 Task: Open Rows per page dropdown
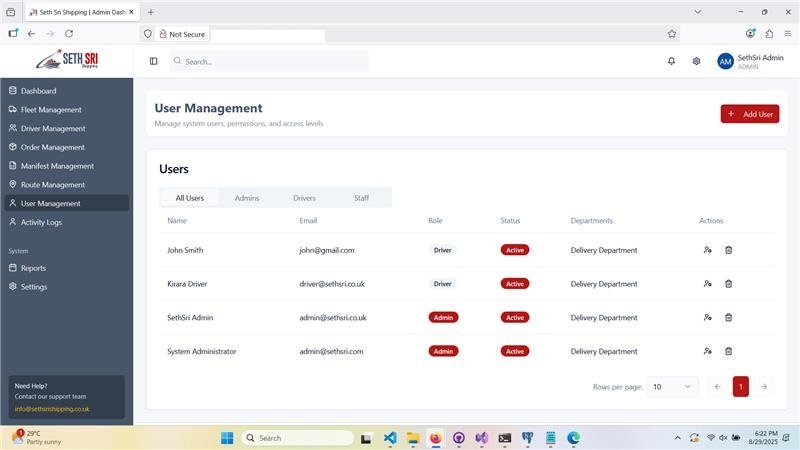click(672, 386)
